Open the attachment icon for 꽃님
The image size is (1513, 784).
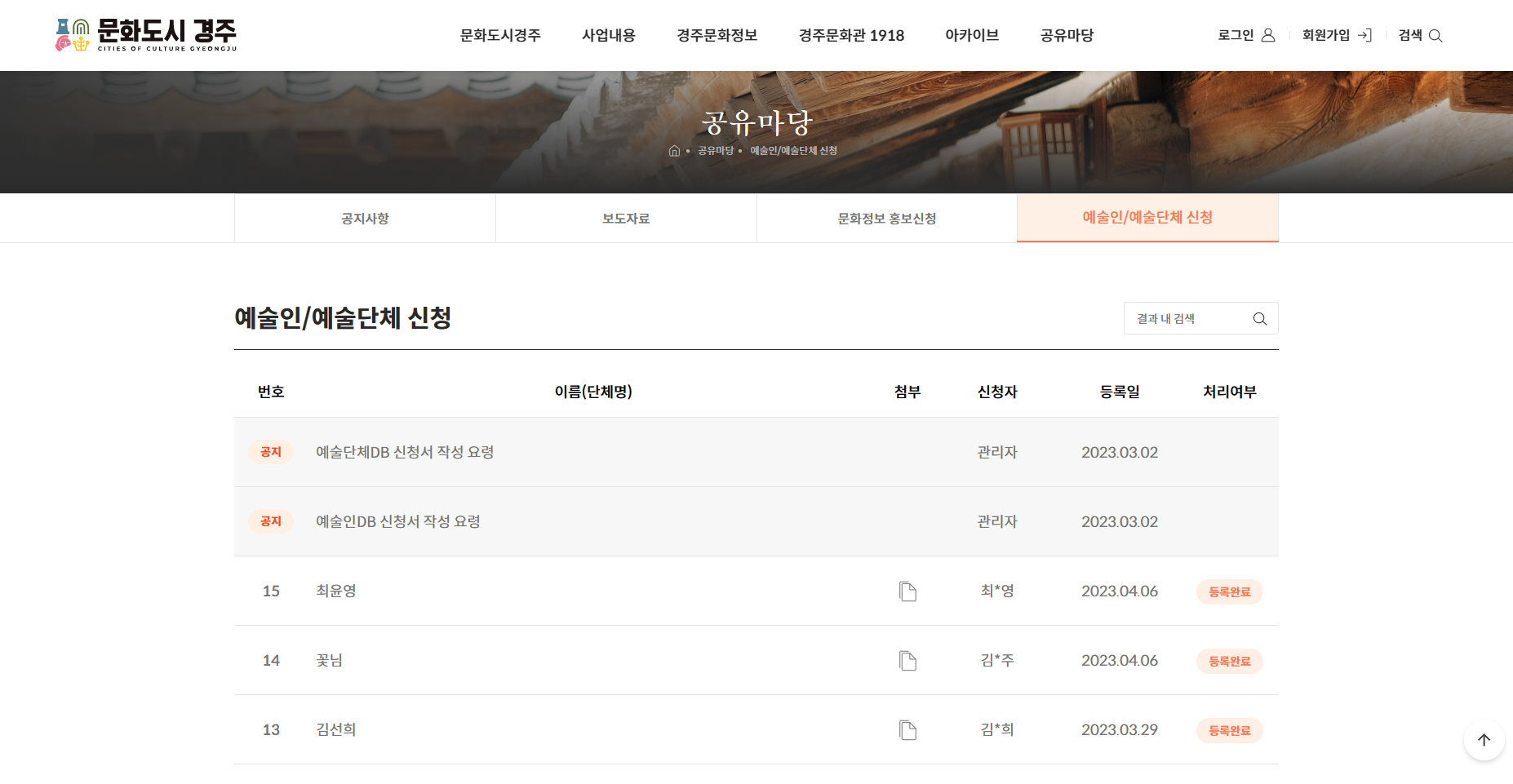[x=907, y=661]
